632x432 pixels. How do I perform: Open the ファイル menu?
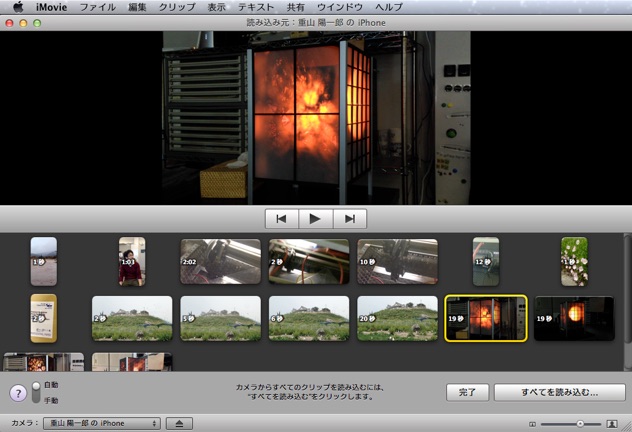[x=97, y=7]
